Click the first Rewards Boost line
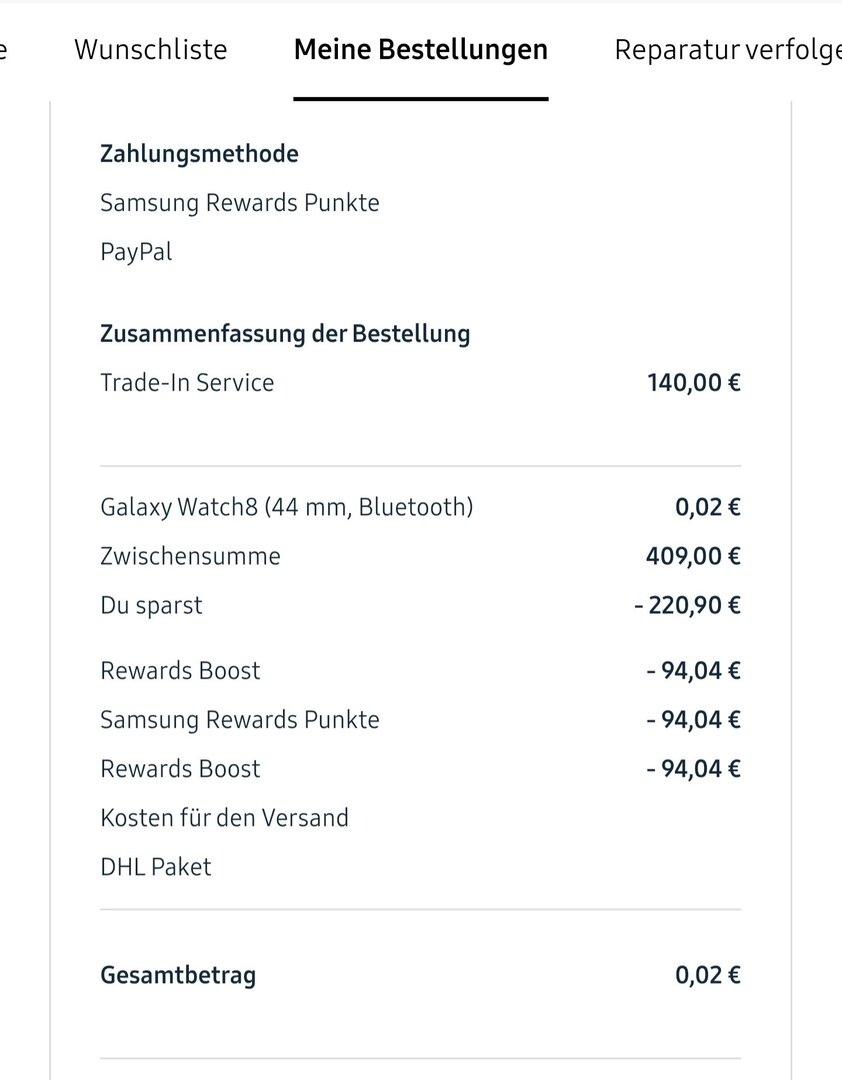Image resolution: width=842 pixels, height=1080 pixels. pyautogui.click(x=180, y=670)
